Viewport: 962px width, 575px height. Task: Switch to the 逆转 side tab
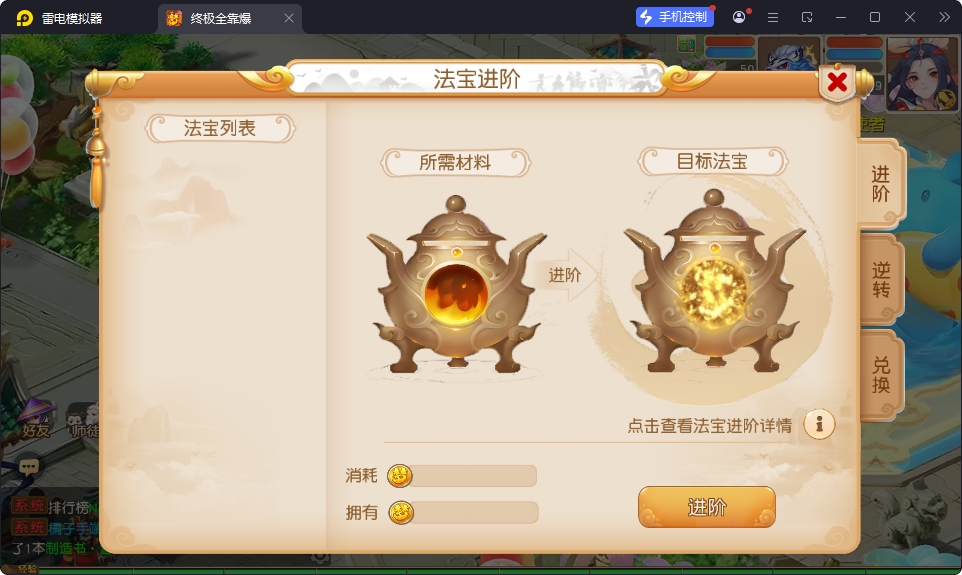point(882,280)
